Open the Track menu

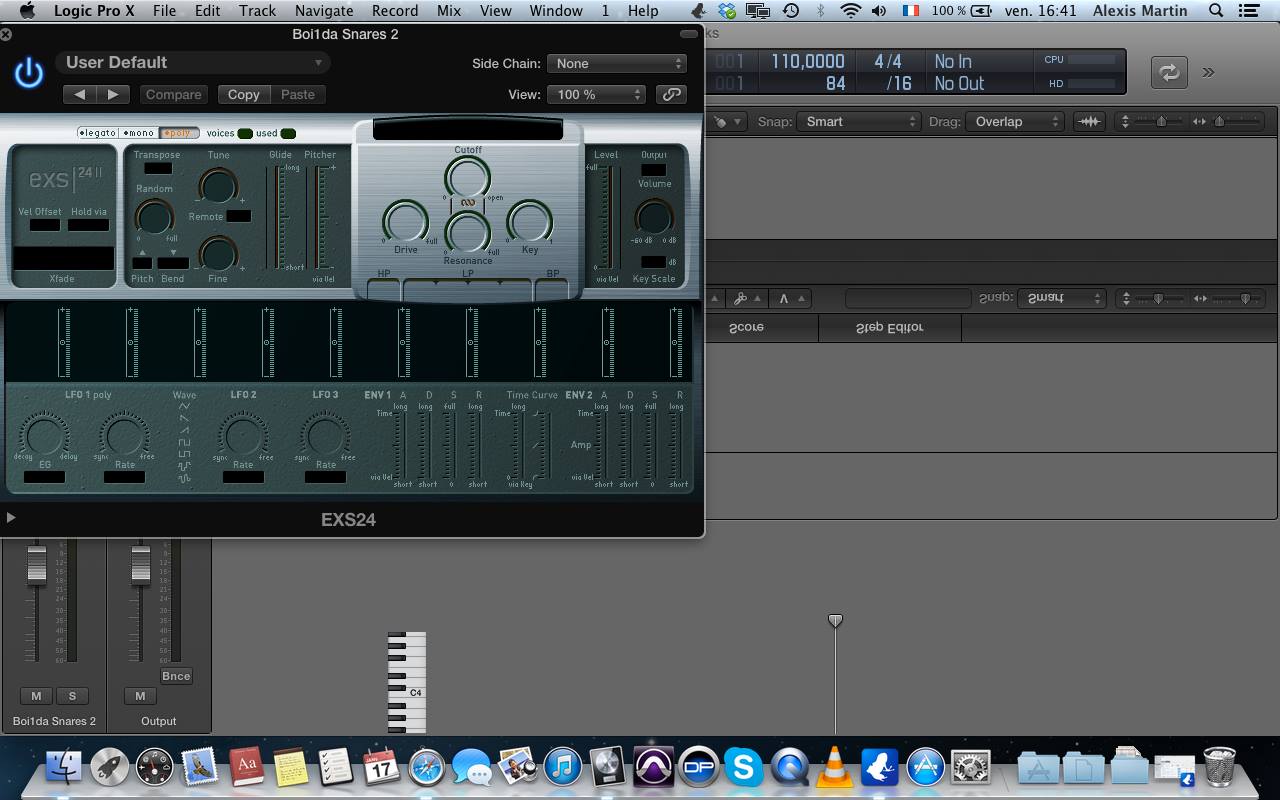click(x=257, y=10)
